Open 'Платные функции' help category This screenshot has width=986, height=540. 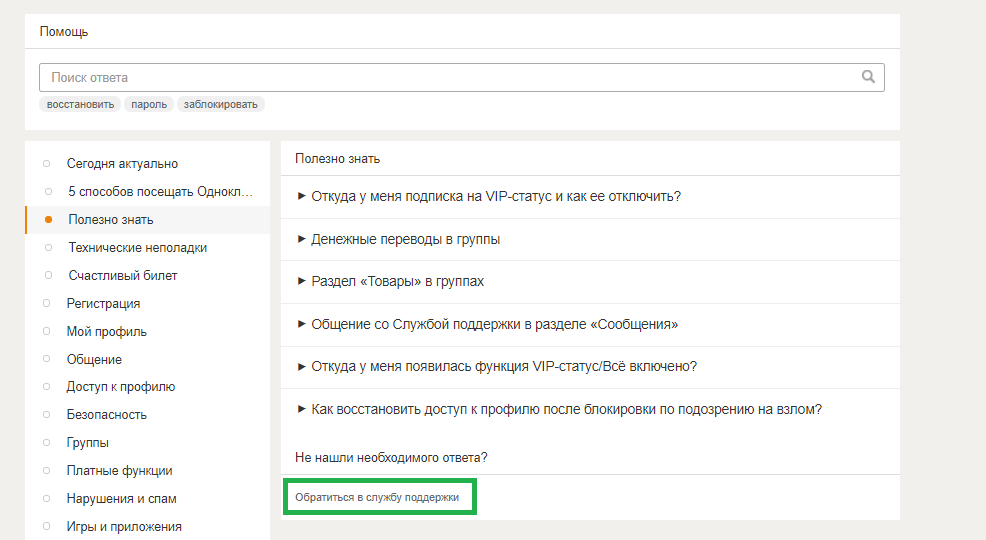119,470
